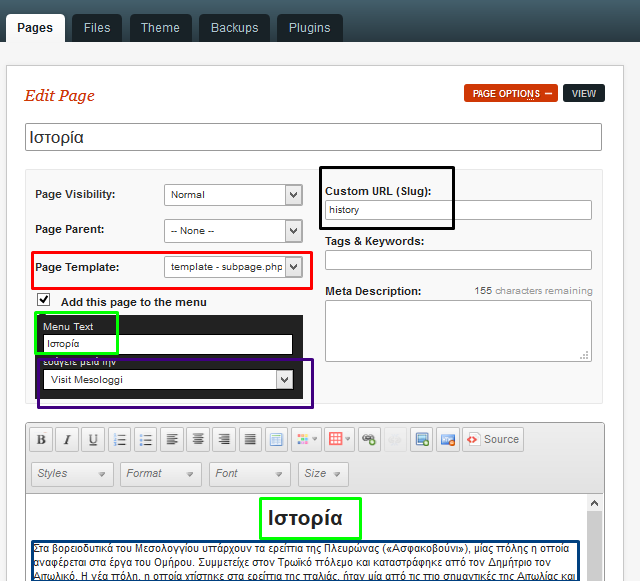The width and height of the screenshot is (640, 581).
Task: Switch to the Theme tab
Action: [160, 28]
